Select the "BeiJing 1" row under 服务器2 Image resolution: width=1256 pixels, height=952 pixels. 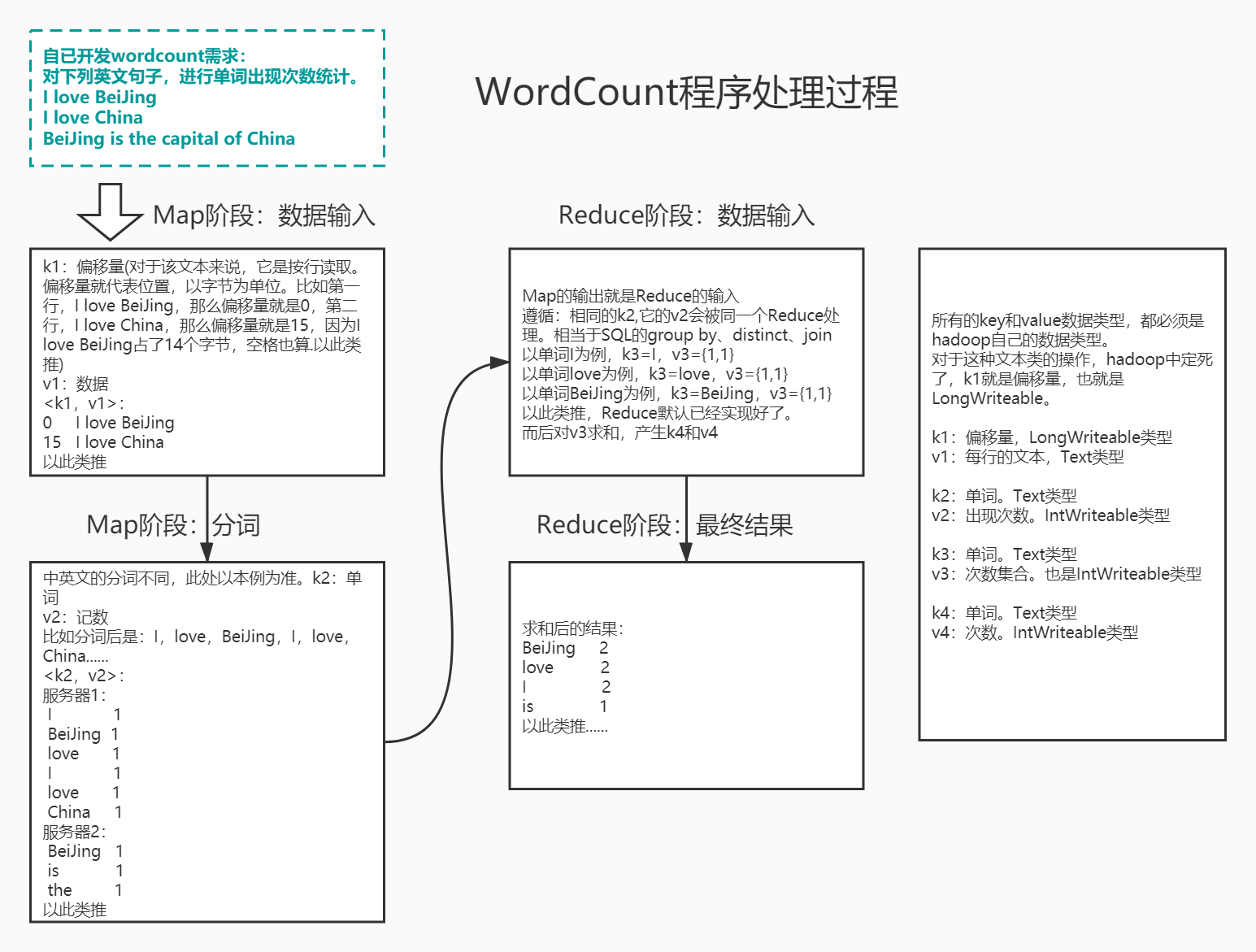pyautogui.click(x=85, y=851)
